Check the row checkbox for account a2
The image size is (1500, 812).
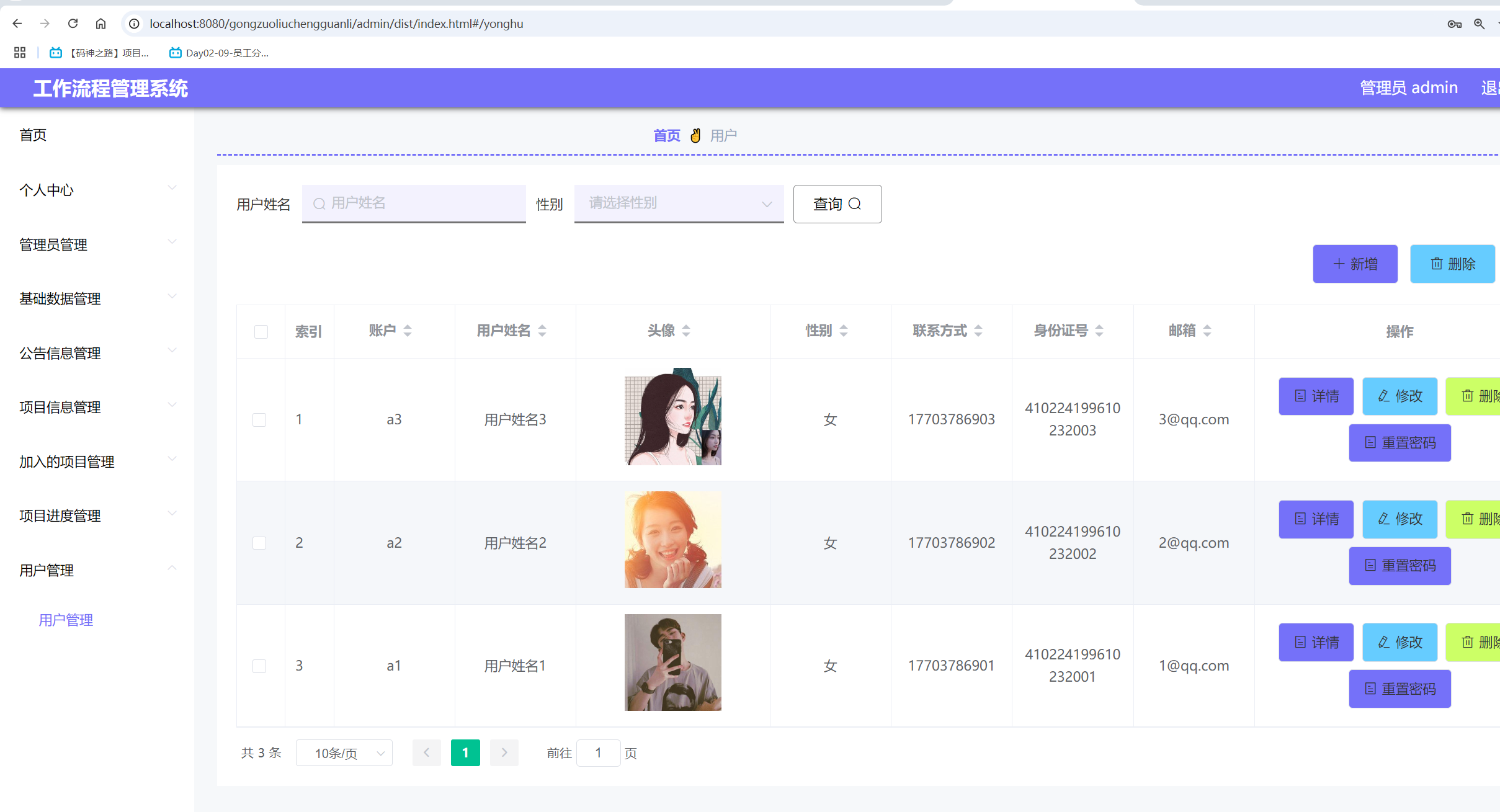coord(259,542)
